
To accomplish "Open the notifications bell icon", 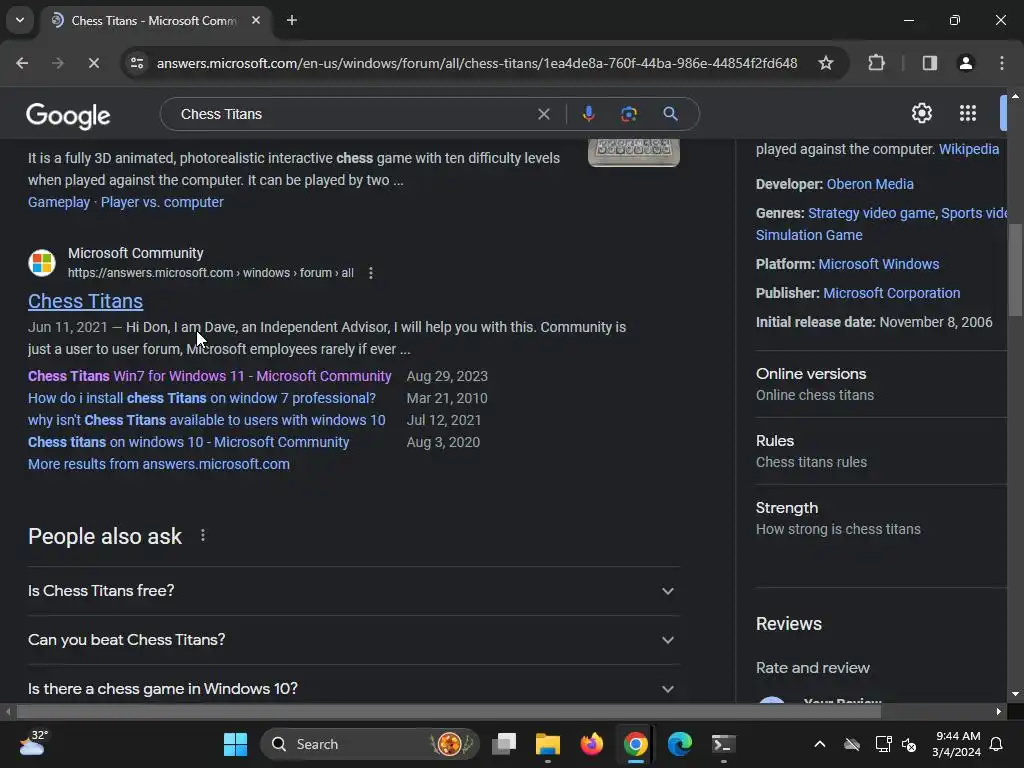I will [997, 744].
